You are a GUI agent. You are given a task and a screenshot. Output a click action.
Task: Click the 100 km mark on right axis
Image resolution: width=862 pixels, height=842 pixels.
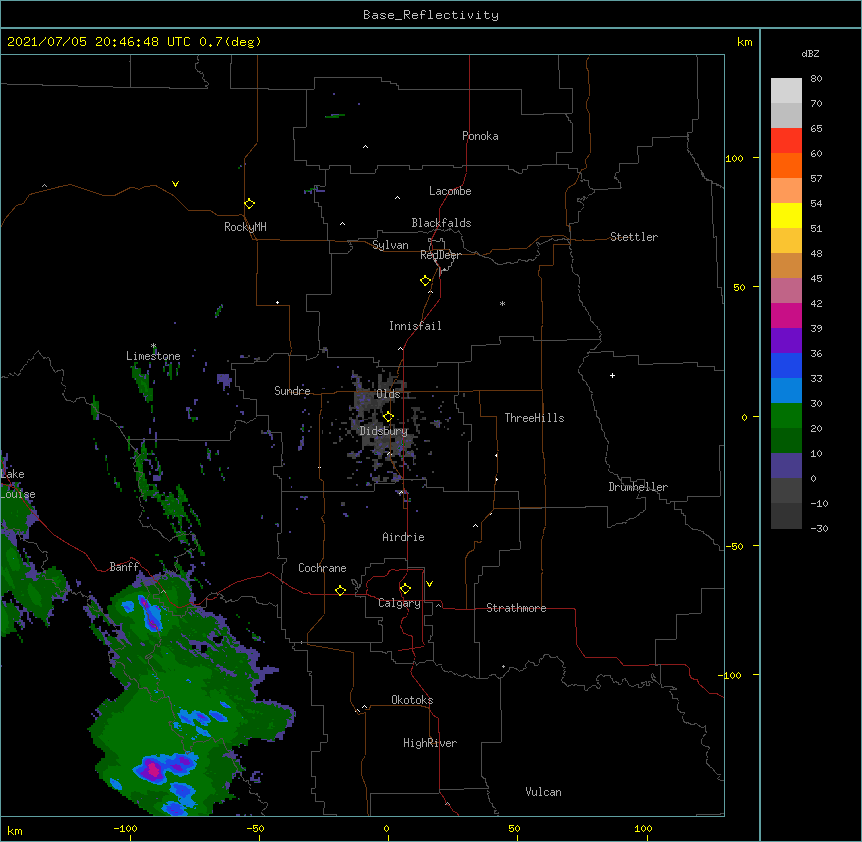point(734,158)
